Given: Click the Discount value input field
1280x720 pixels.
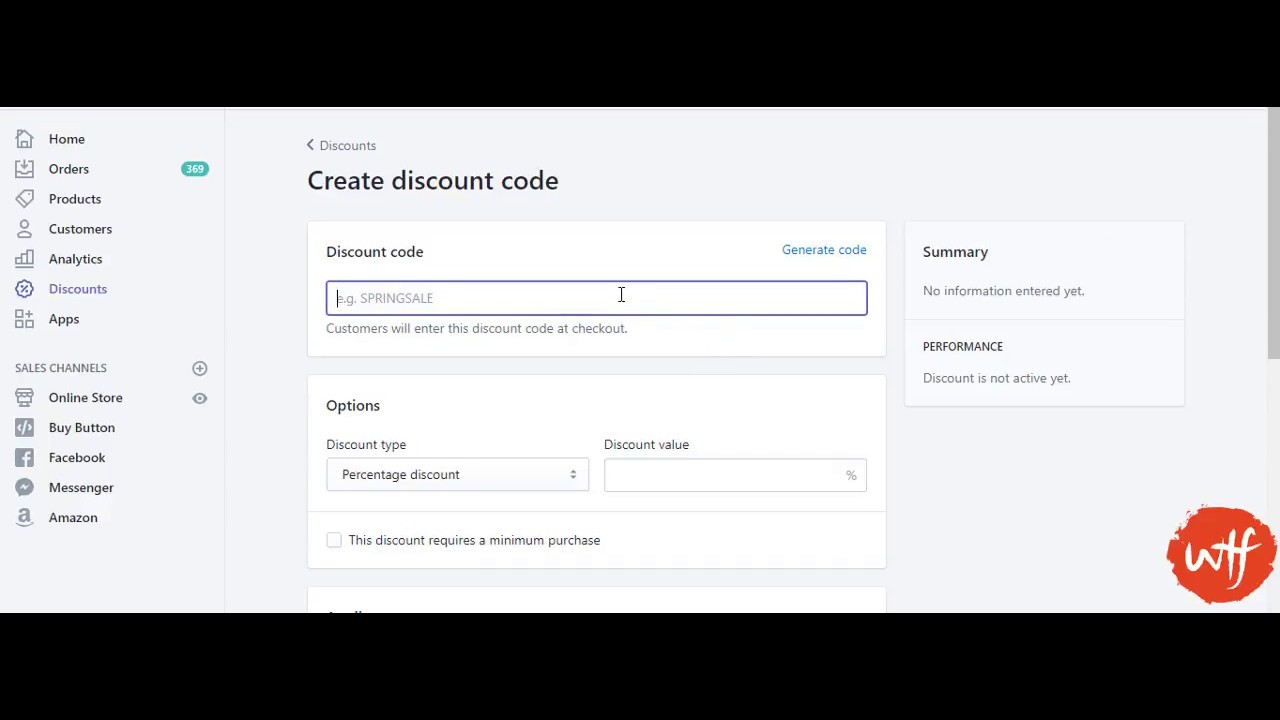Looking at the screenshot, I should [x=725, y=475].
